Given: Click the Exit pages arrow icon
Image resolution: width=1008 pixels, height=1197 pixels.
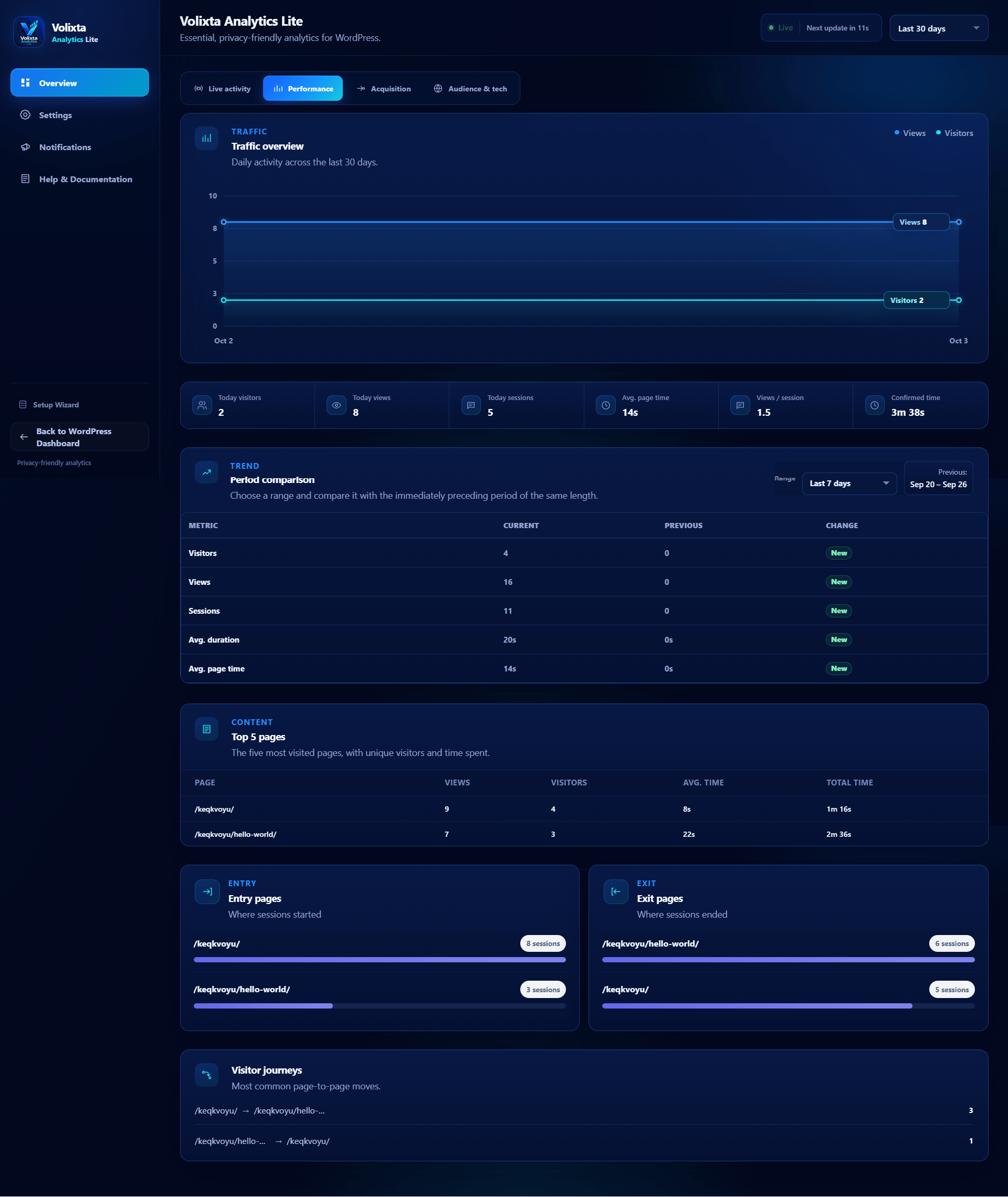Looking at the screenshot, I should coord(616,892).
